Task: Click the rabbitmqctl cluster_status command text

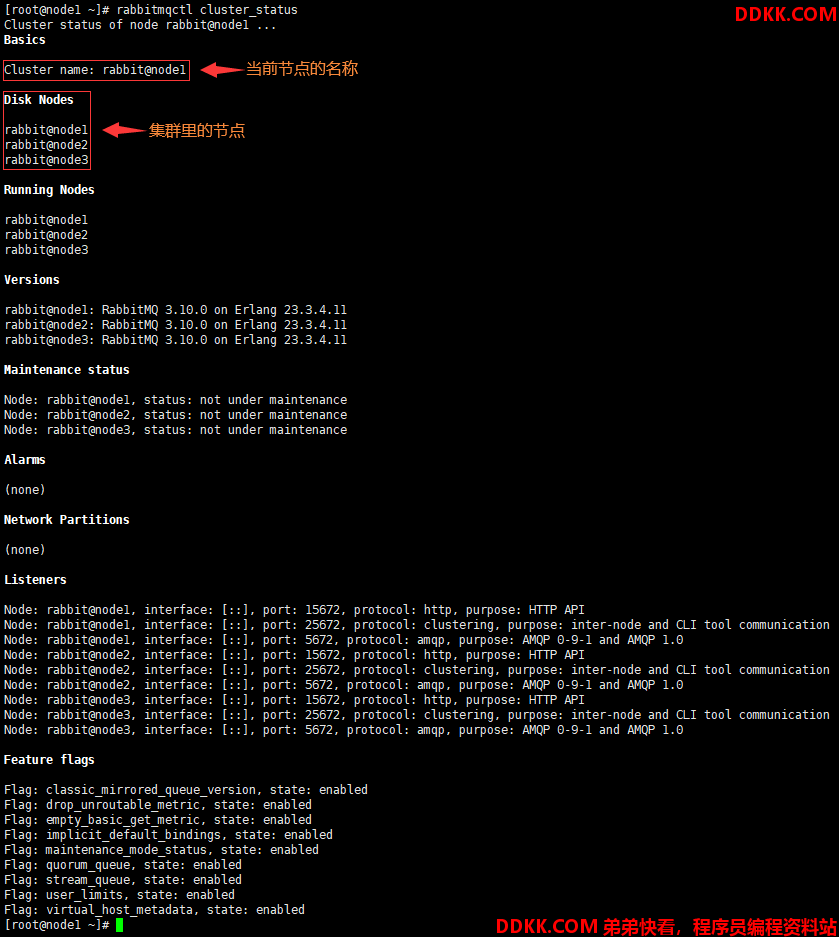Action: click(207, 10)
